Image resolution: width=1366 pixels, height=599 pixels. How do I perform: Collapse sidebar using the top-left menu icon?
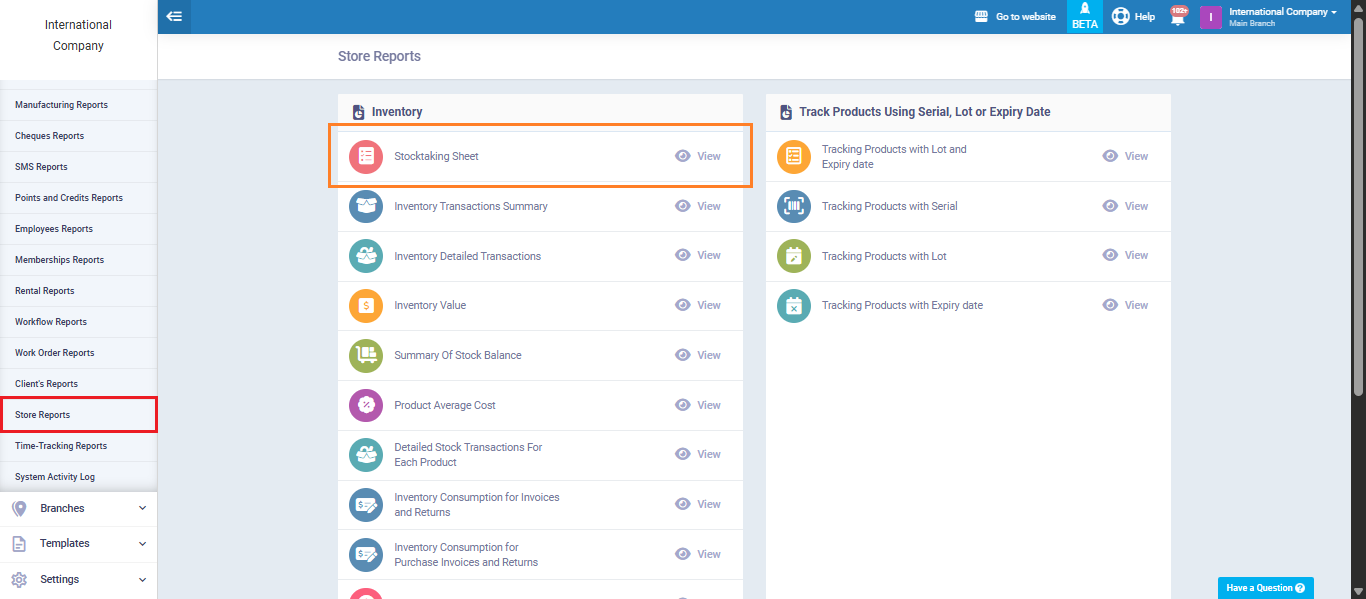[174, 16]
